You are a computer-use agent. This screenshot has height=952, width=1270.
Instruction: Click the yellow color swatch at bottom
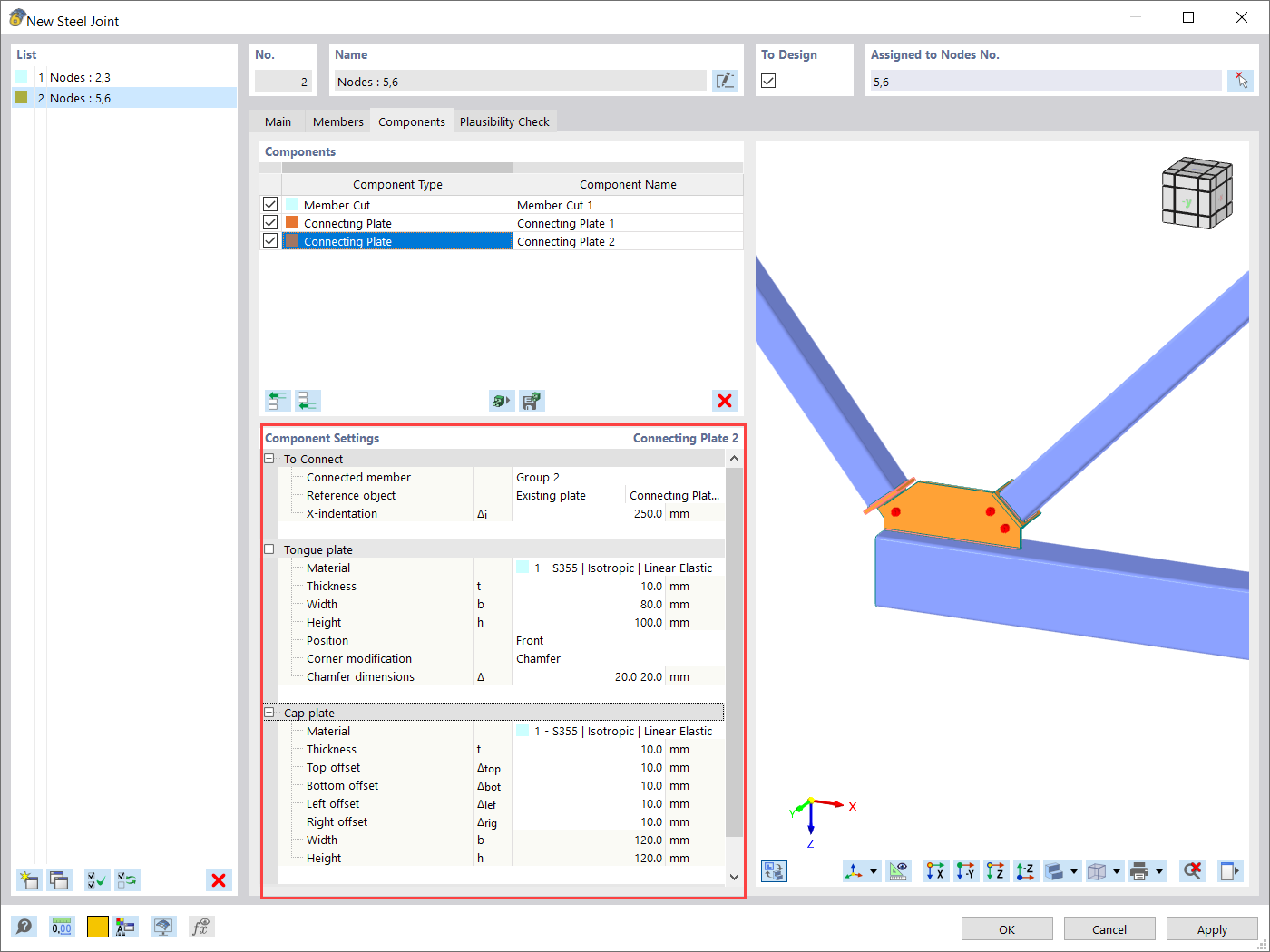[98, 927]
